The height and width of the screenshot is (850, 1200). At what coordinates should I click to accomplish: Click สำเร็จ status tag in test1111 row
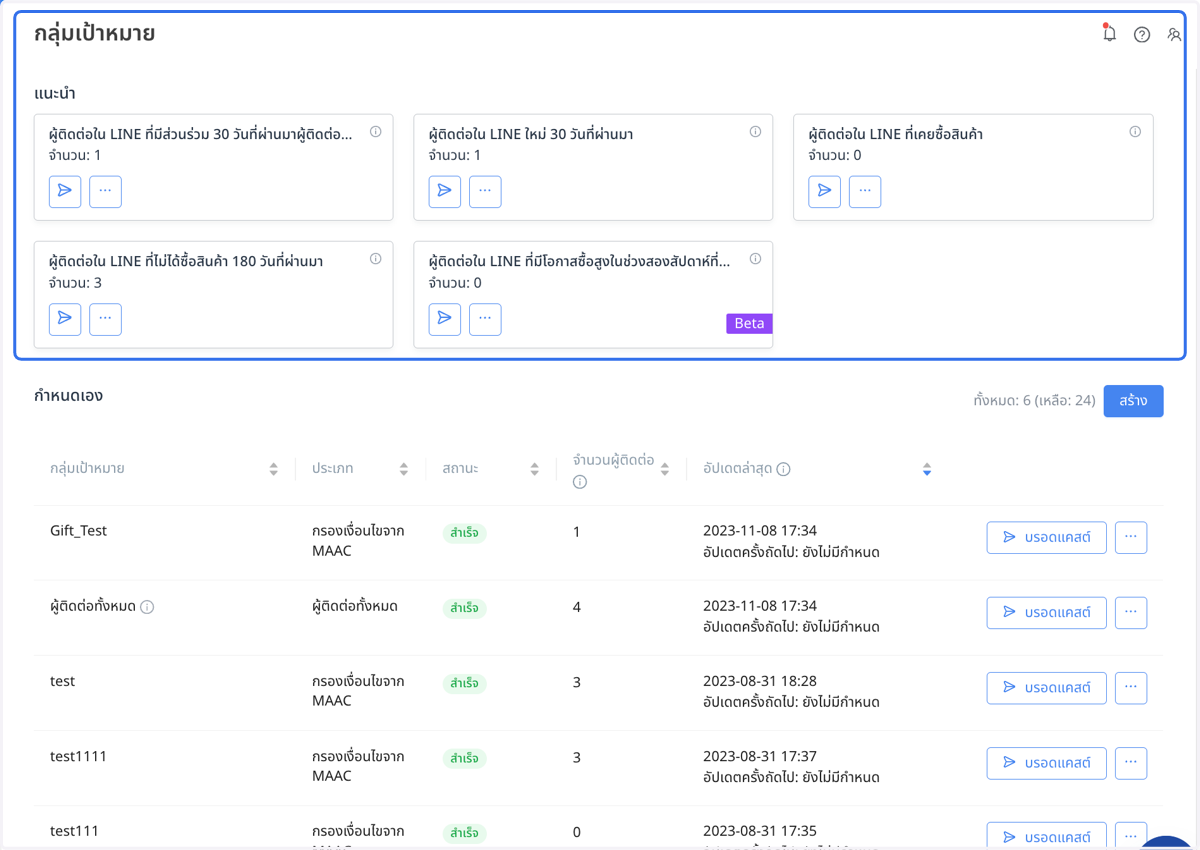[464, 758]
